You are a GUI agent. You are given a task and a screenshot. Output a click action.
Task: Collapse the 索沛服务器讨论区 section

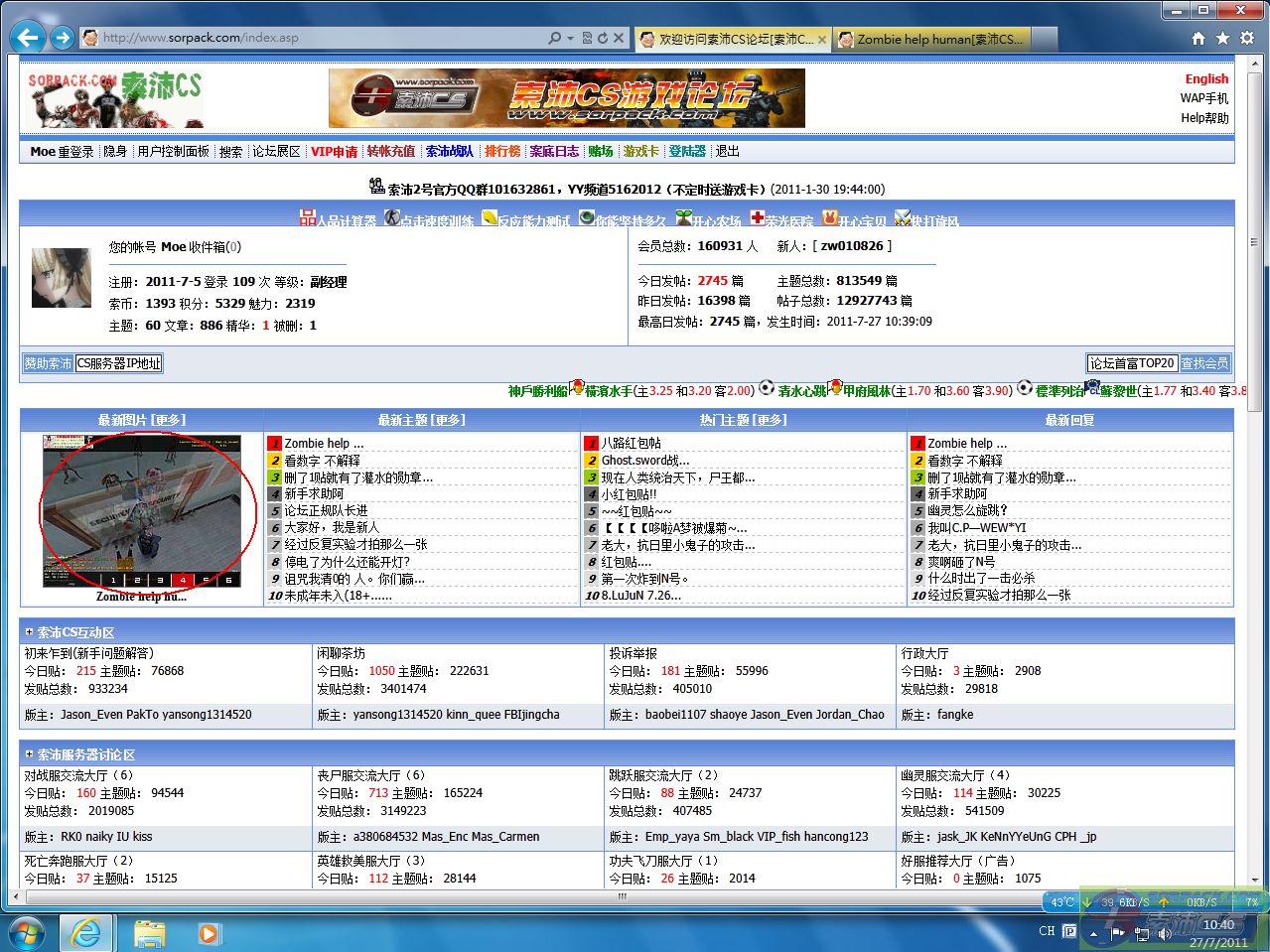(x=29, y=754)
